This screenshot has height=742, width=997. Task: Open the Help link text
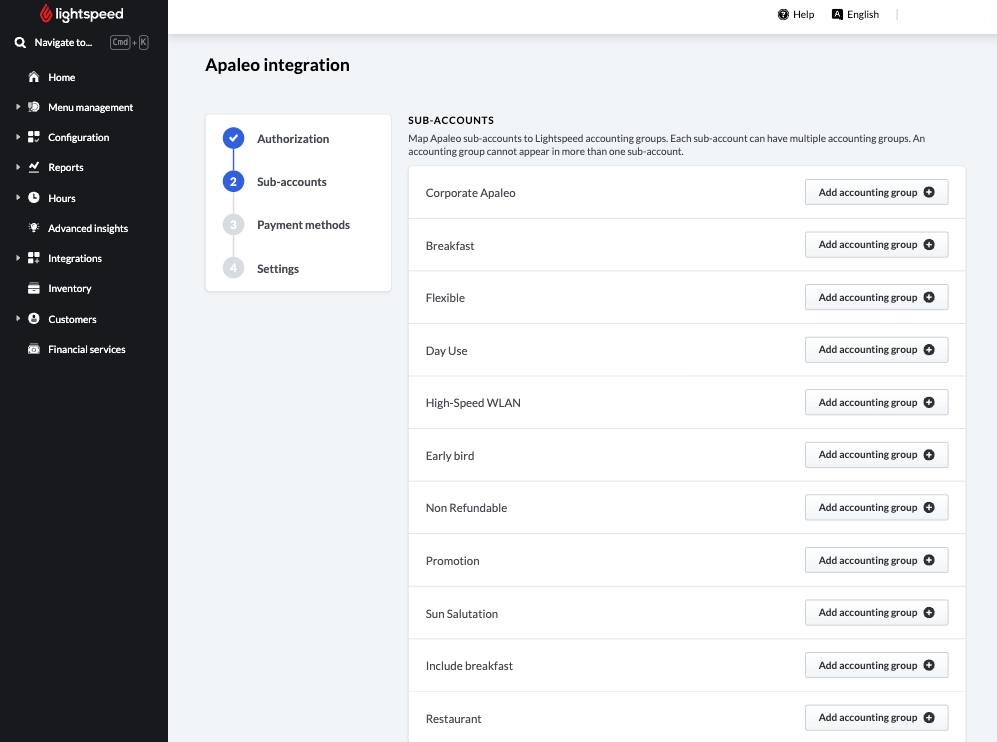(803, 15)
